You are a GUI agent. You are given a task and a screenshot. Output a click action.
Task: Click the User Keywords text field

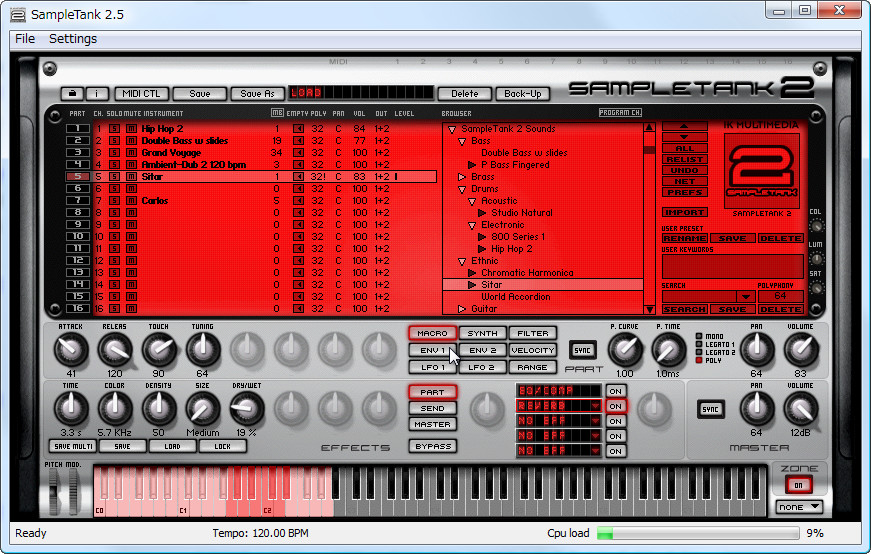733,266
